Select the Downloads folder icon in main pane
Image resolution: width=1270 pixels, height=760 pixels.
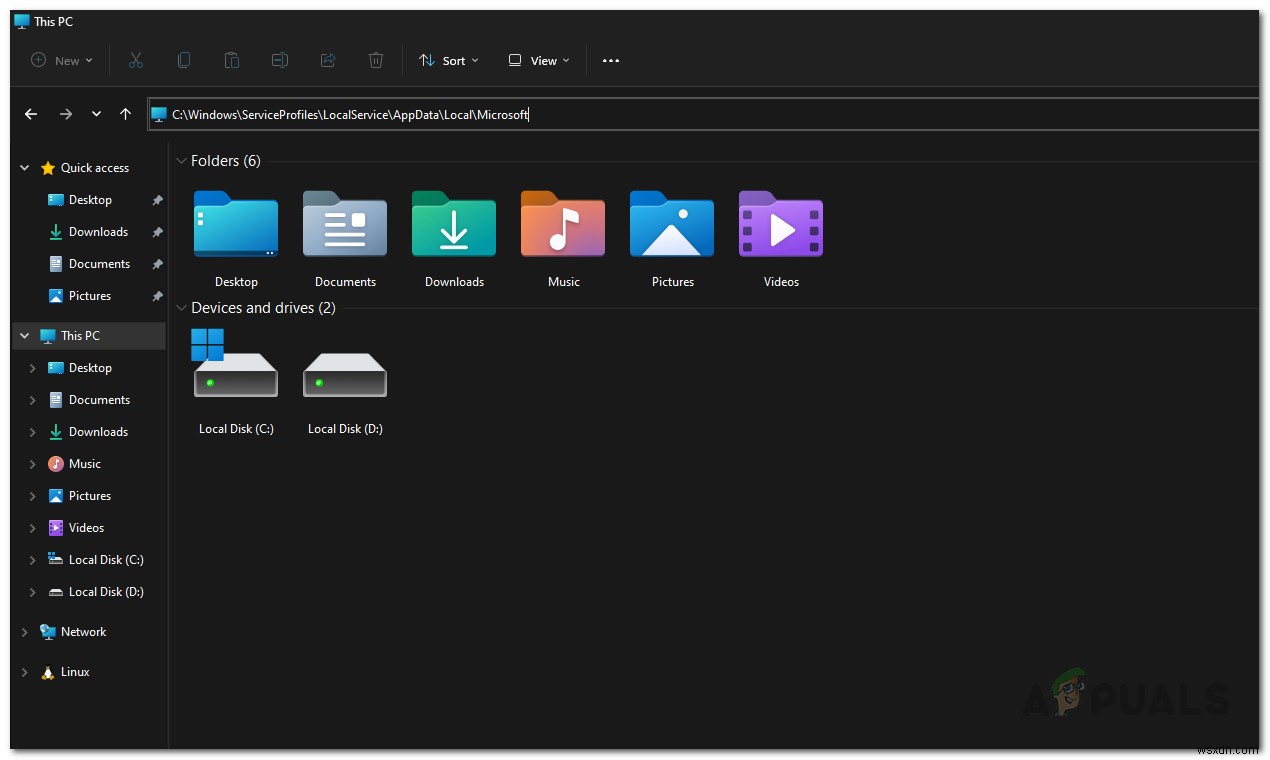click(454, 224)
